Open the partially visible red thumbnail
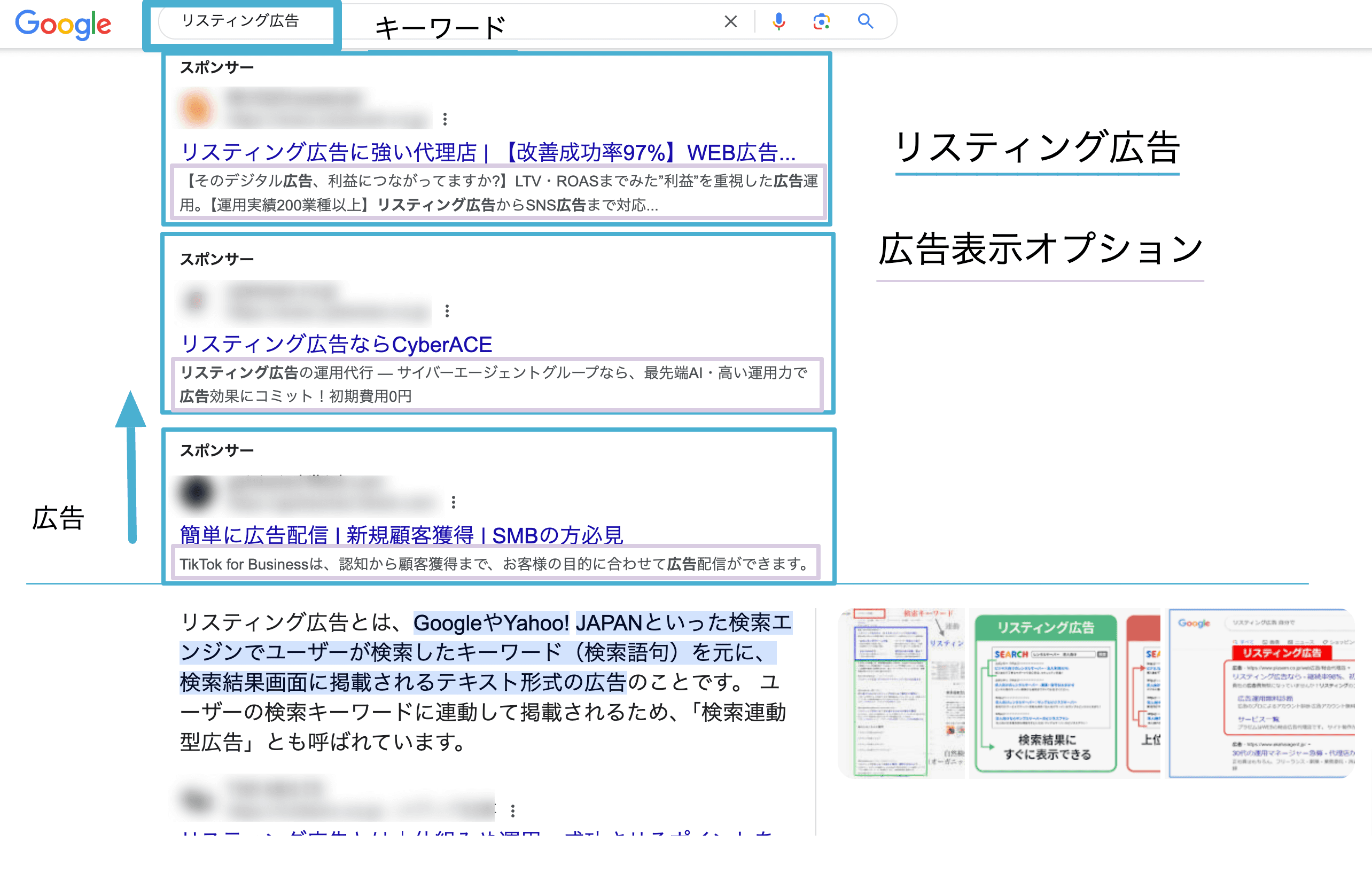The height and width of the screenshot is (873, 1372). pyautogui.click(x=1144, y=693)
